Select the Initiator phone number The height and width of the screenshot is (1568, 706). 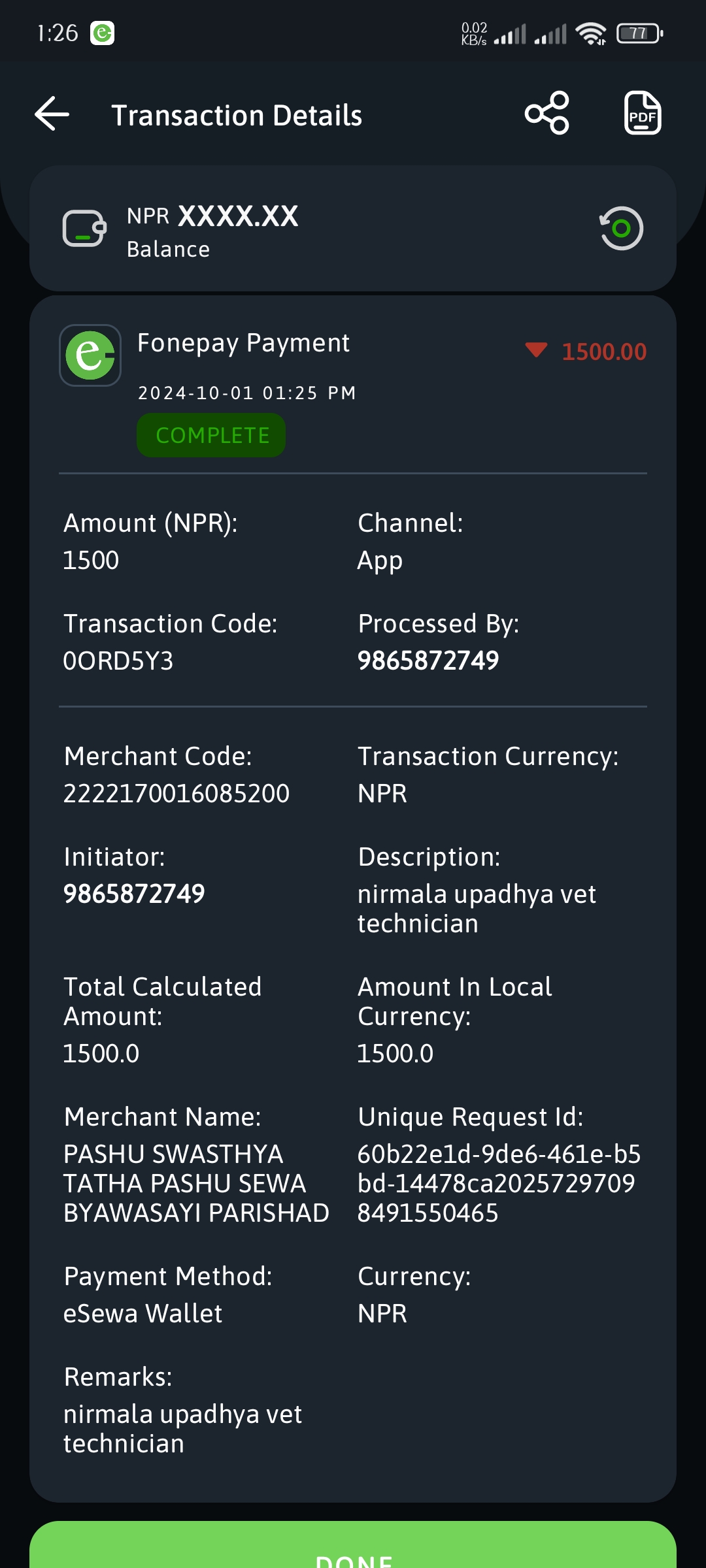[134, 894]
